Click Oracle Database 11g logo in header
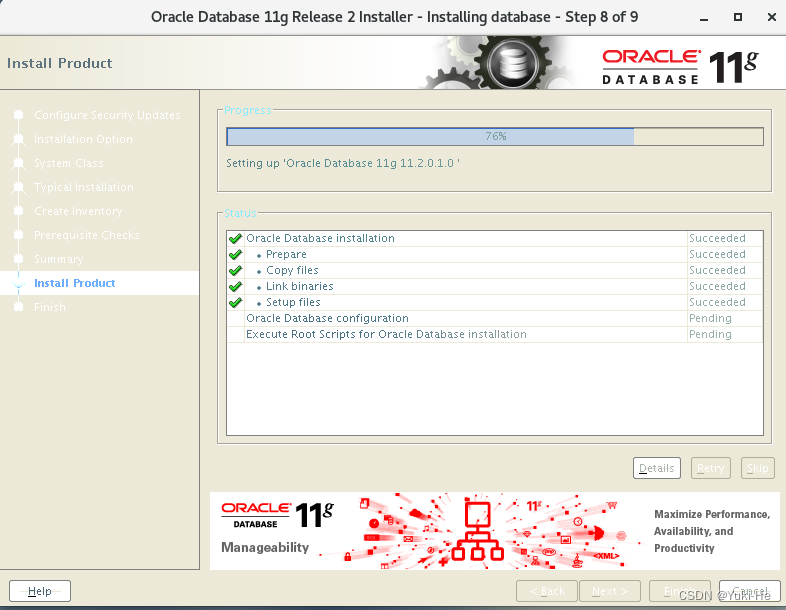Viewport: 786px width, 610px height. [680, 67]
